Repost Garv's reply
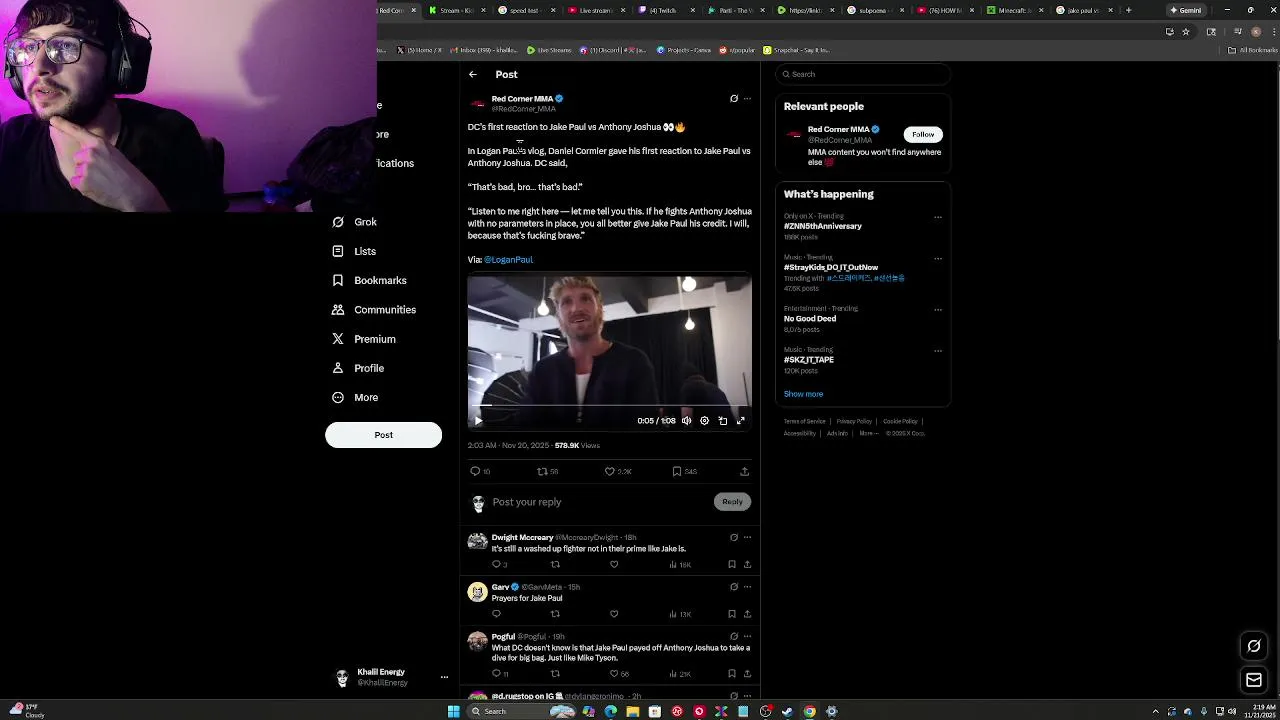 [555, 614]
